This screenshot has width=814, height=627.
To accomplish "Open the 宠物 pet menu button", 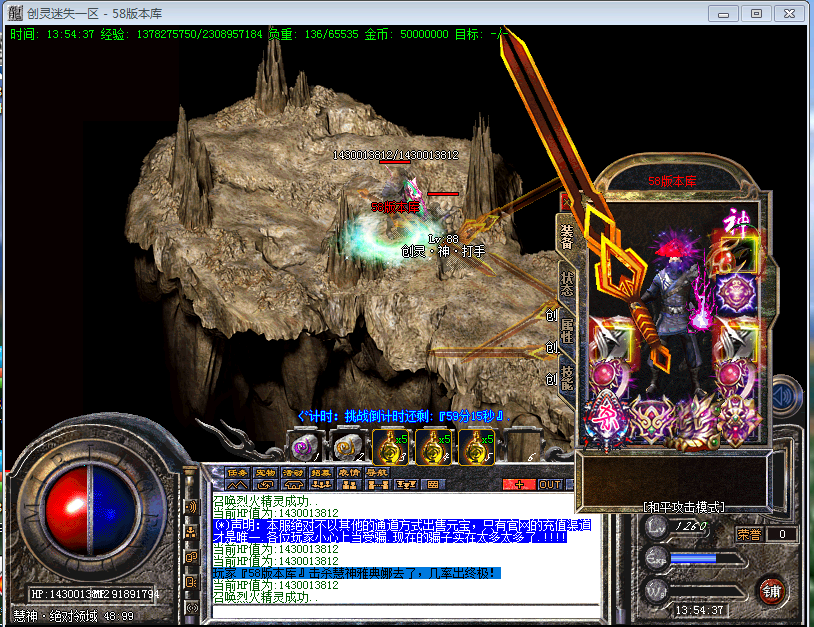I will pyautogui.click(x=266, y=472).
